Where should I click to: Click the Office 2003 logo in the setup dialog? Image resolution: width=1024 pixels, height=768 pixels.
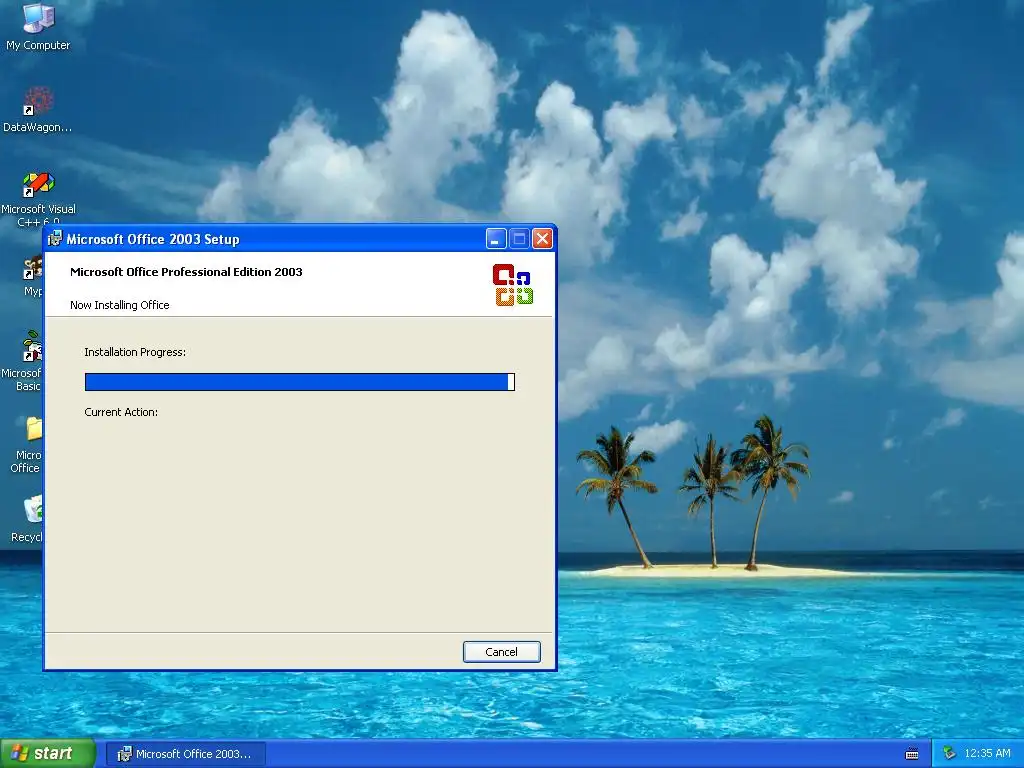pos(513,285)
